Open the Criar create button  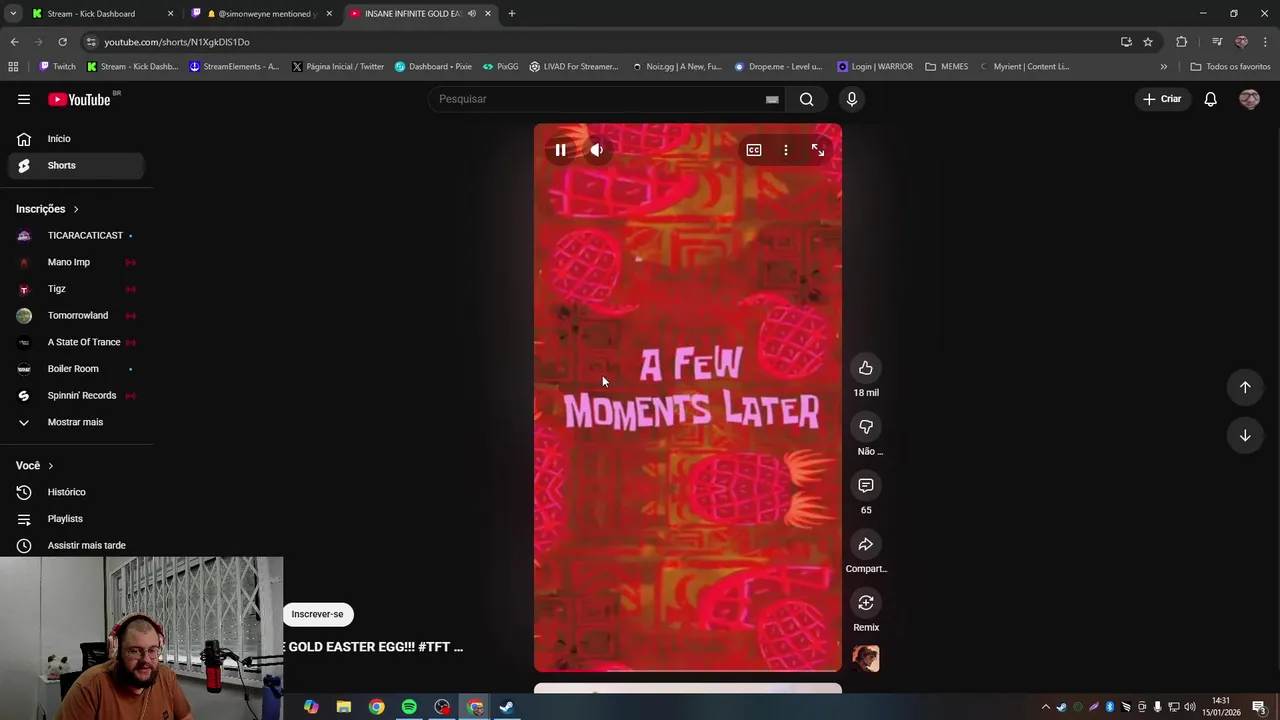pyautogui.click(x=1162, y=99)
